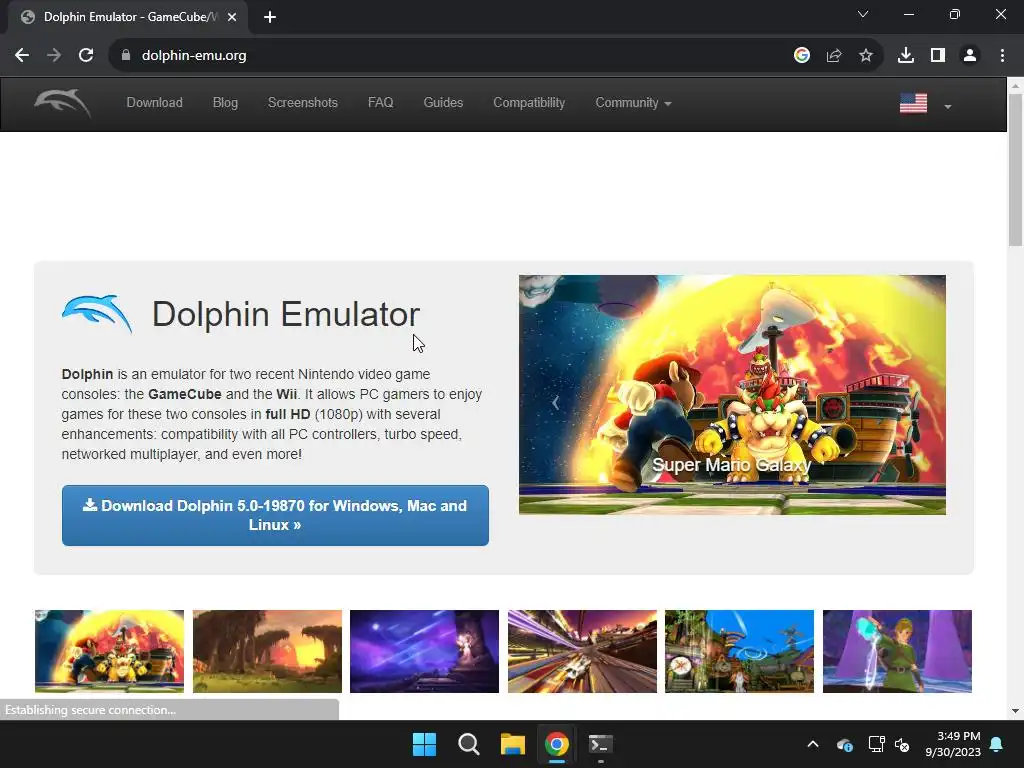Open the racing track thumbnail
Screen dimensions: 1024x768
click(583, 651)
